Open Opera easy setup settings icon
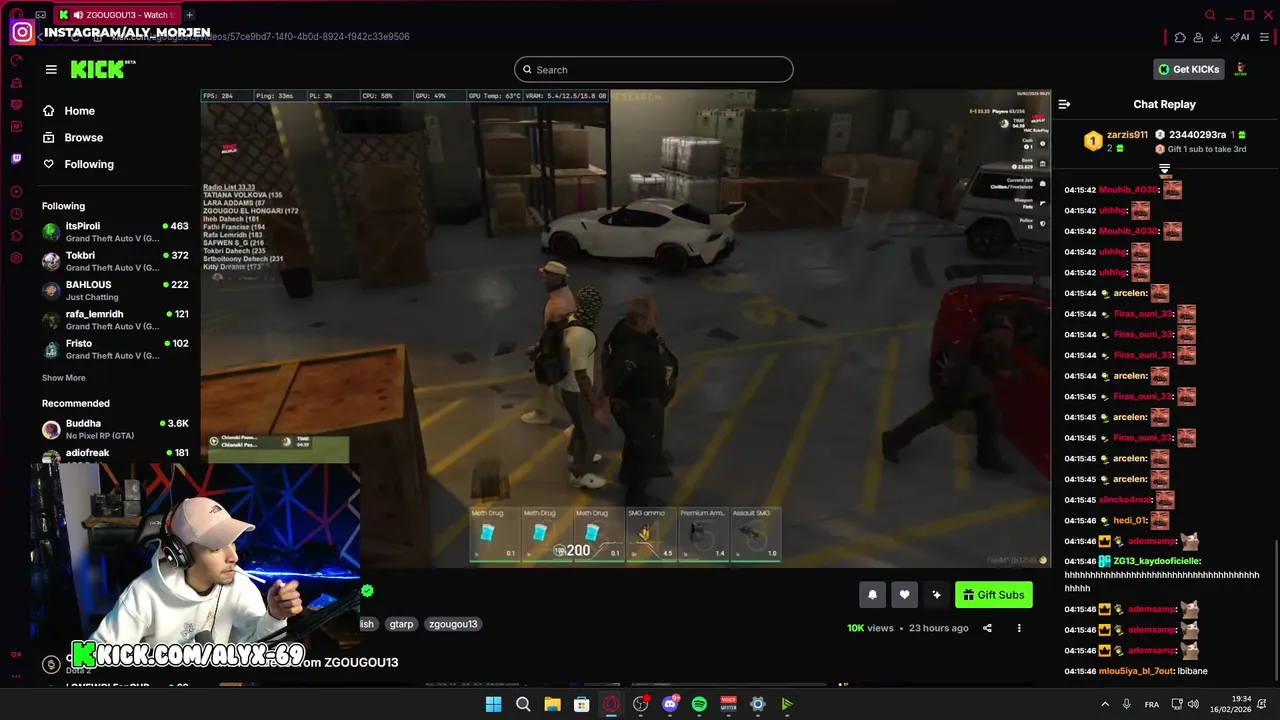The image size is (1280, 720). 1265,37
